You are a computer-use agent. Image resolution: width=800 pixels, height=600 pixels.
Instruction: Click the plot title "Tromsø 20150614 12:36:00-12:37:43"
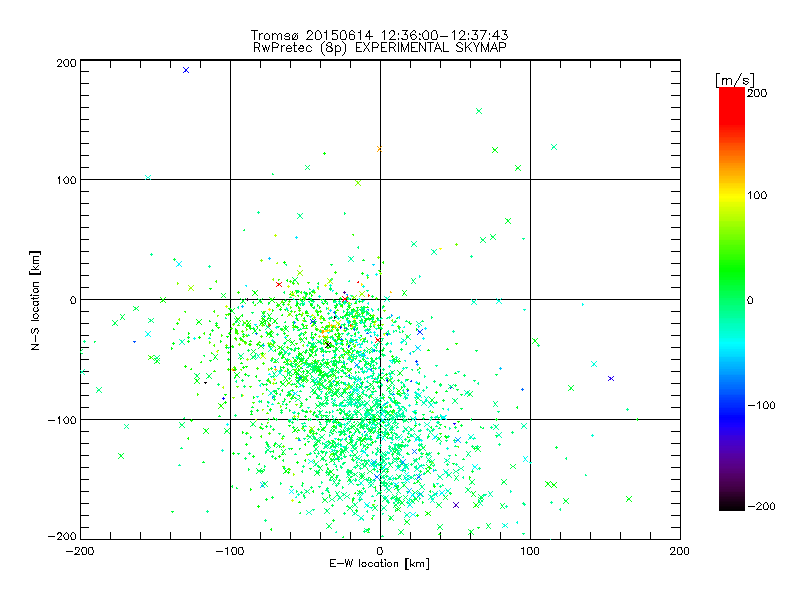(x=379, y=35)
